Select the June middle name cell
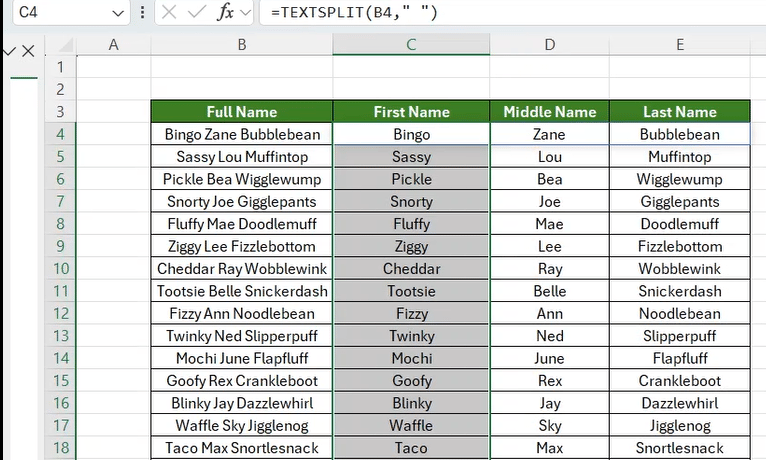The height and width of the screenshot is (460, 766). pos(550,358)
